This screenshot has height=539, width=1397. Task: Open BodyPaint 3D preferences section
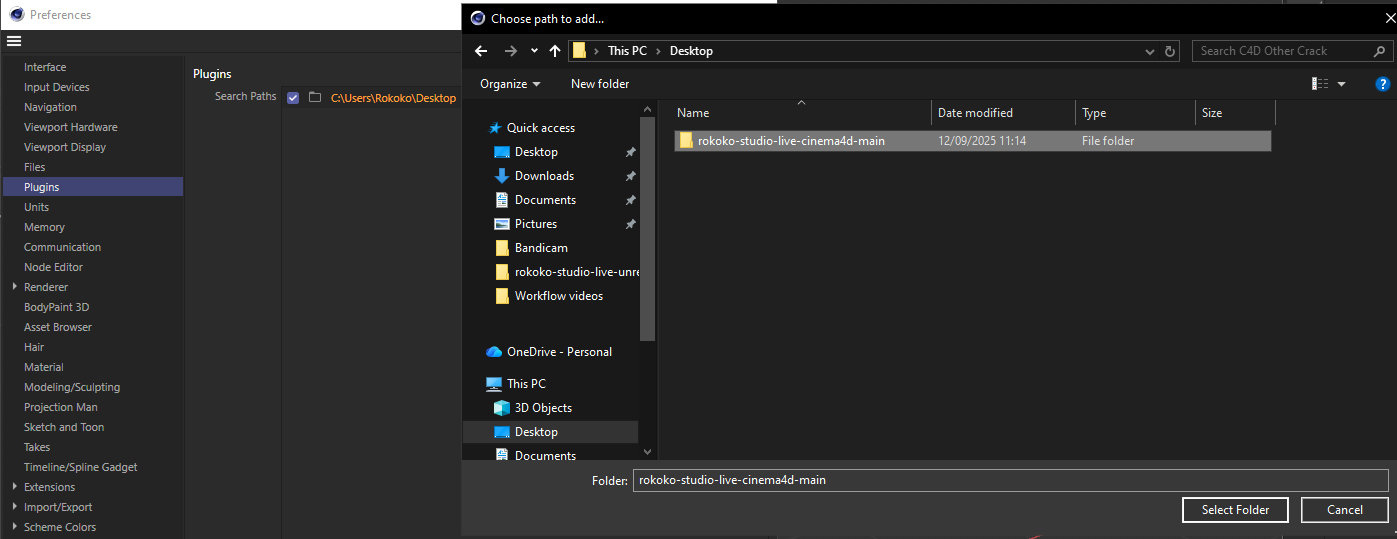click(56, 307)
